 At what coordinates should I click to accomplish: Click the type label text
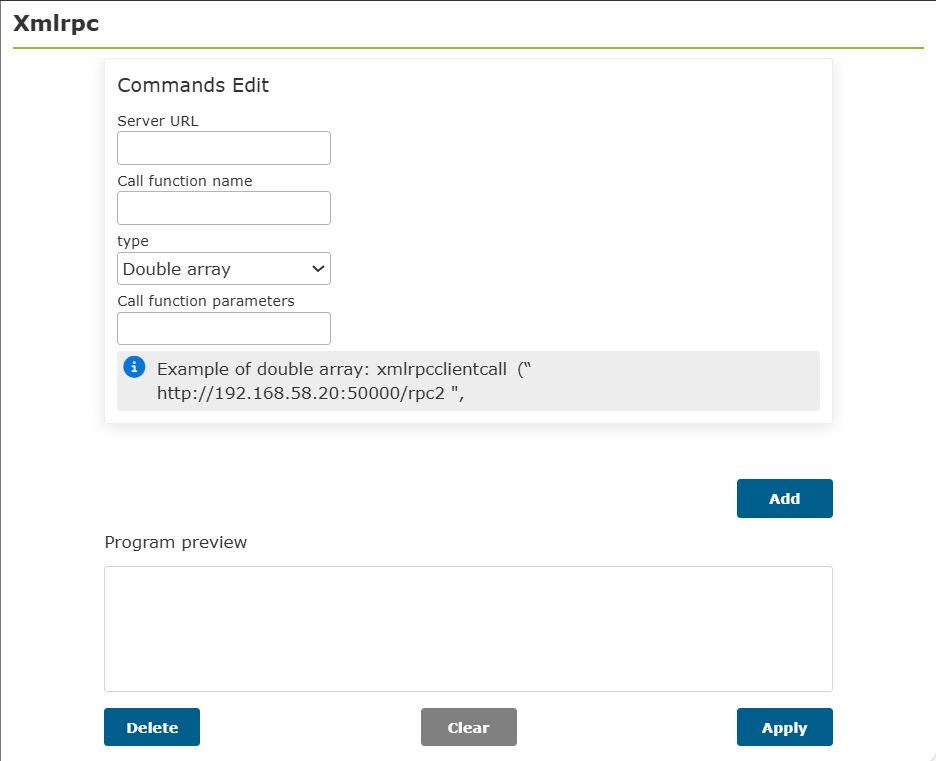133,241
